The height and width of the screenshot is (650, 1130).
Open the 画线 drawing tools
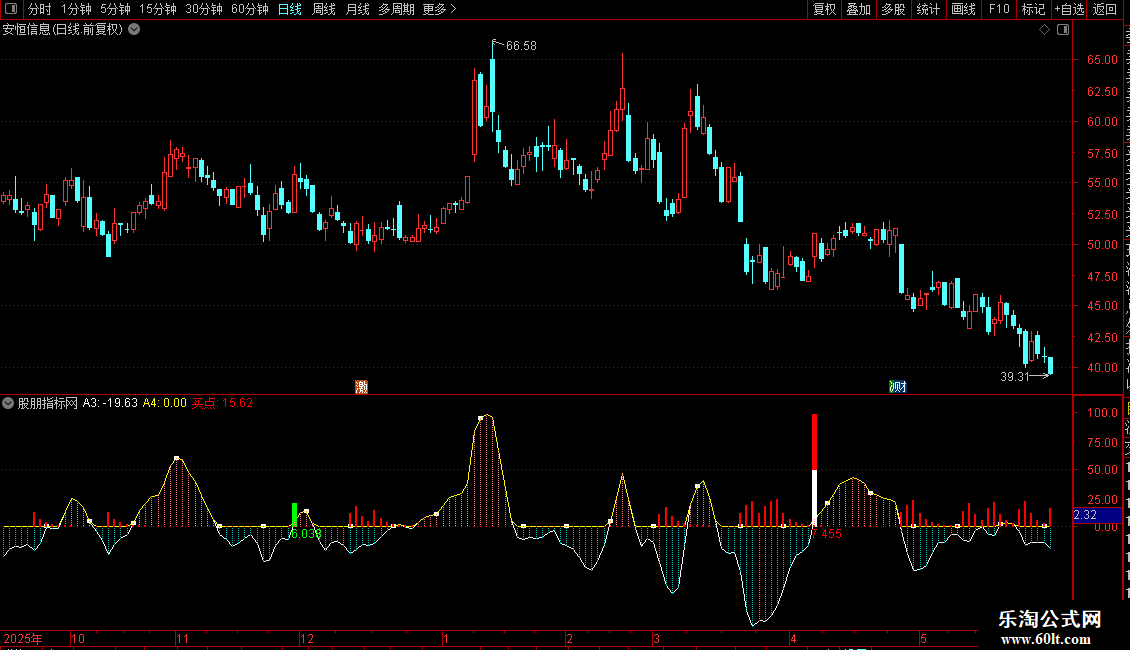[963, 9]
